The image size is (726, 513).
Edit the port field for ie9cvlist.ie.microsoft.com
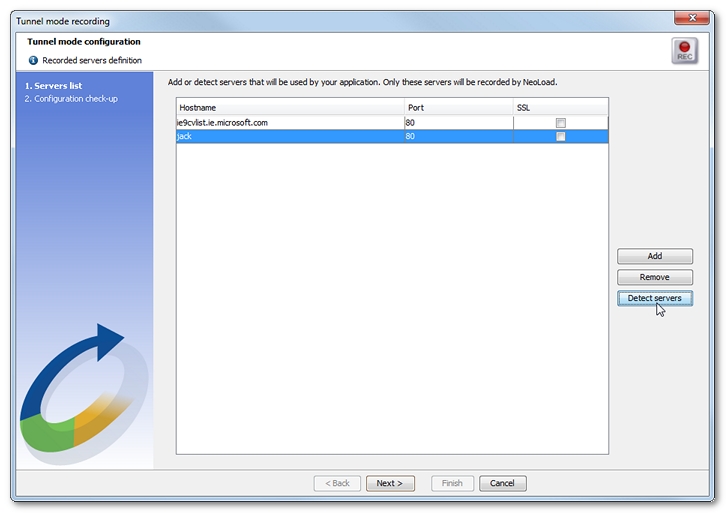point(458,123)
